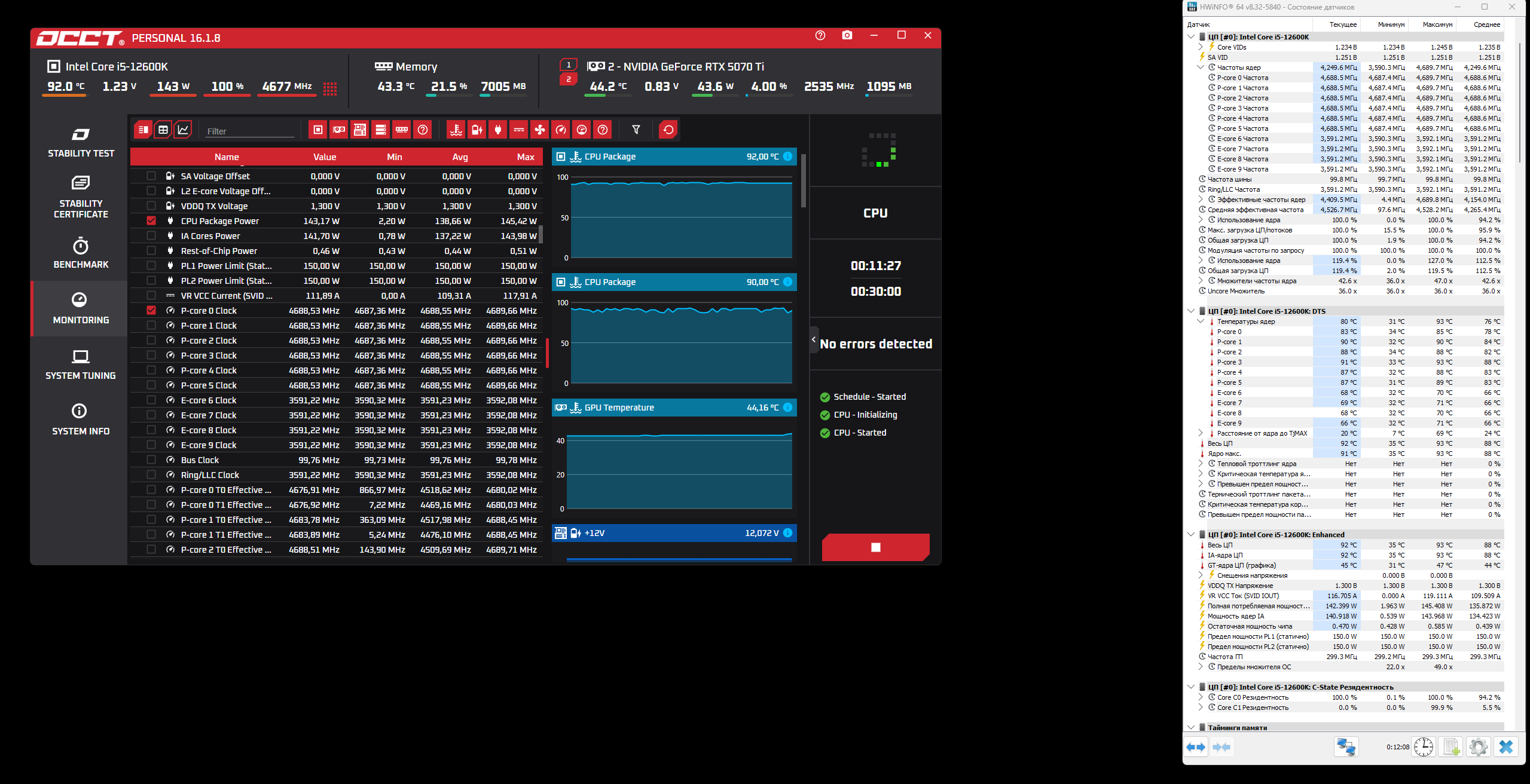Toggle the temperature sensor filter icon
This screenshot has height=784, width=1530.
(456, 130)
